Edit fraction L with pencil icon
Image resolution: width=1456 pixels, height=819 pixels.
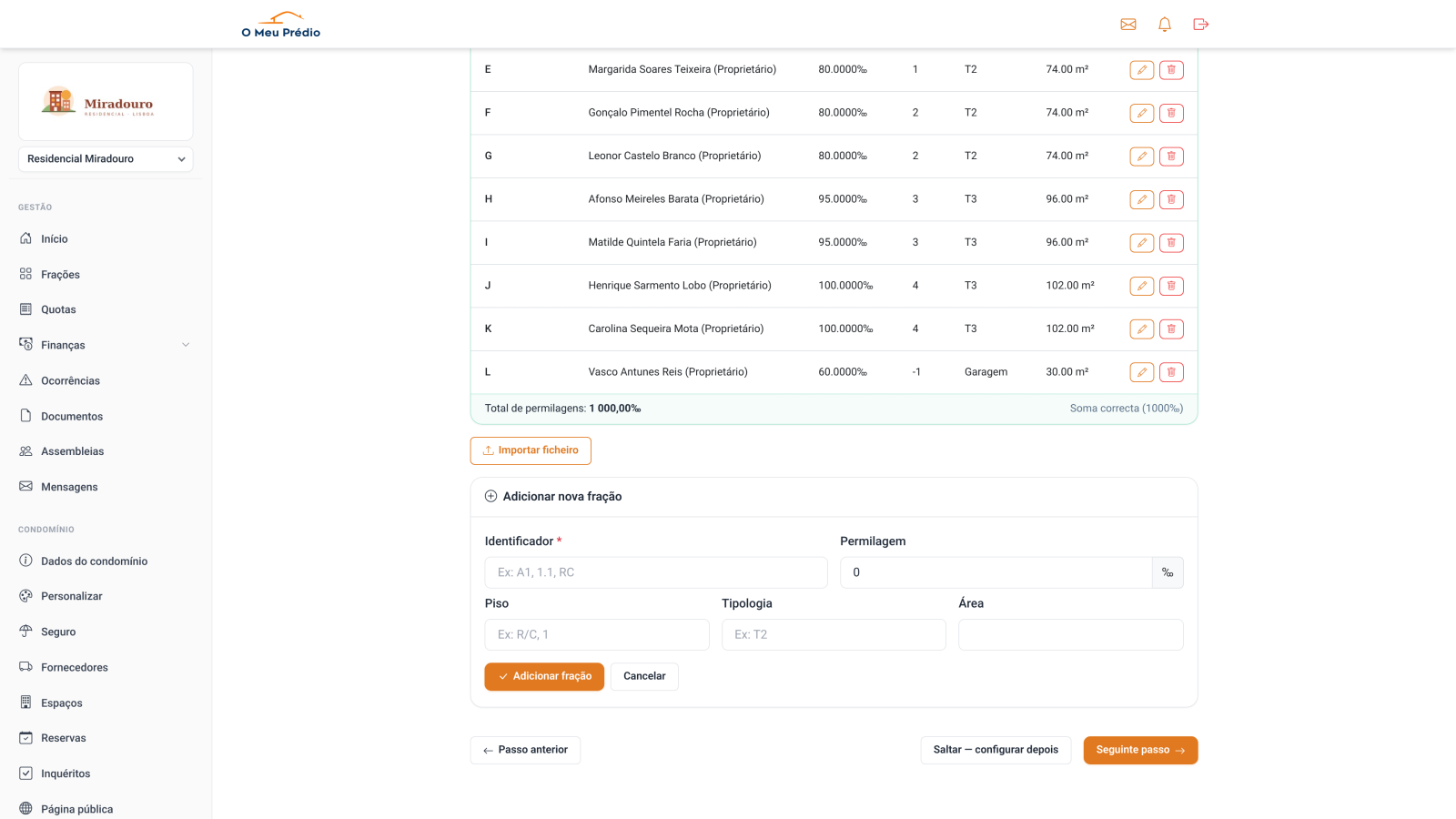coord(1142,372)
